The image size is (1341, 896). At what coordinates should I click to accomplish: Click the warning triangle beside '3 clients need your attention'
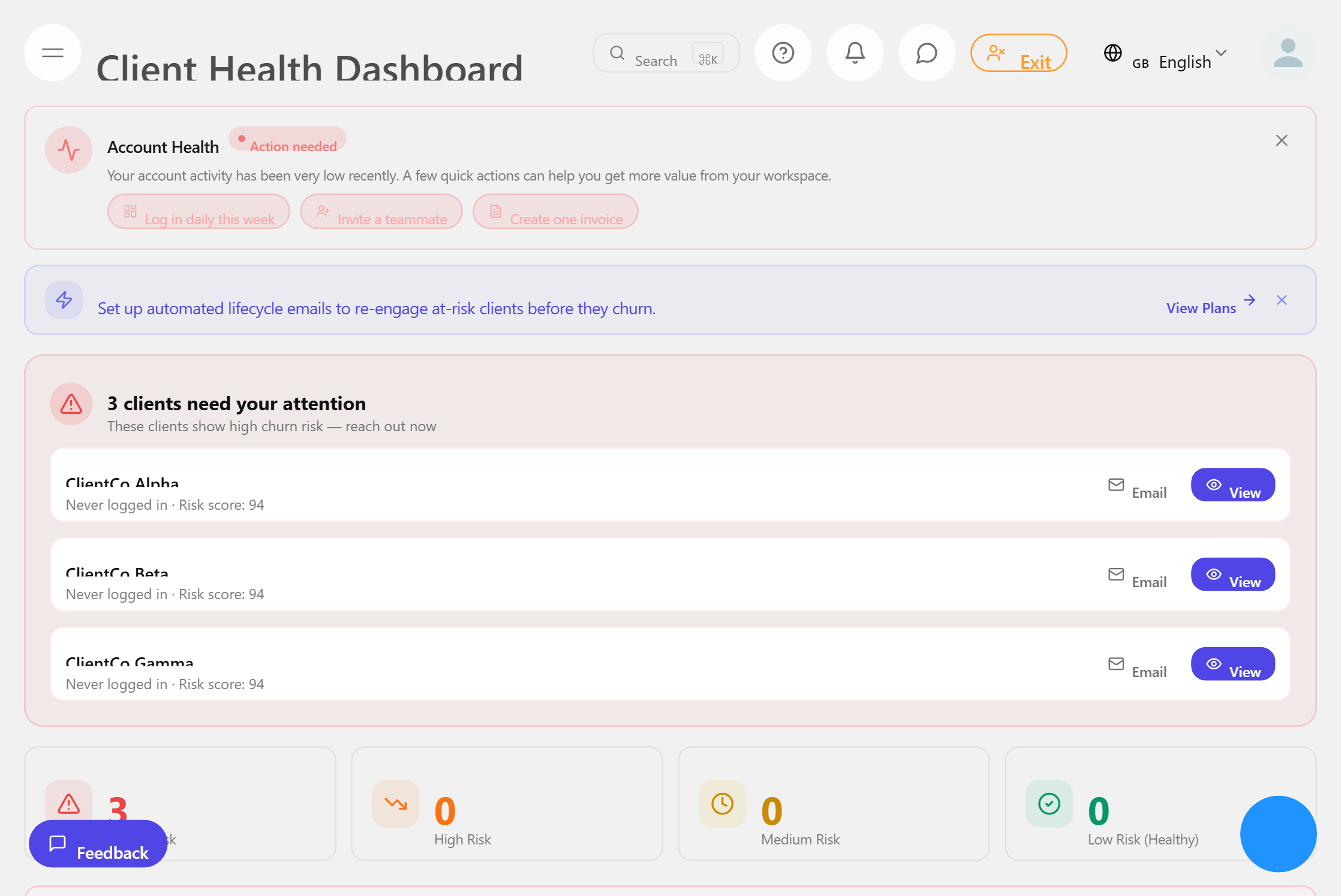pos(71,404)
